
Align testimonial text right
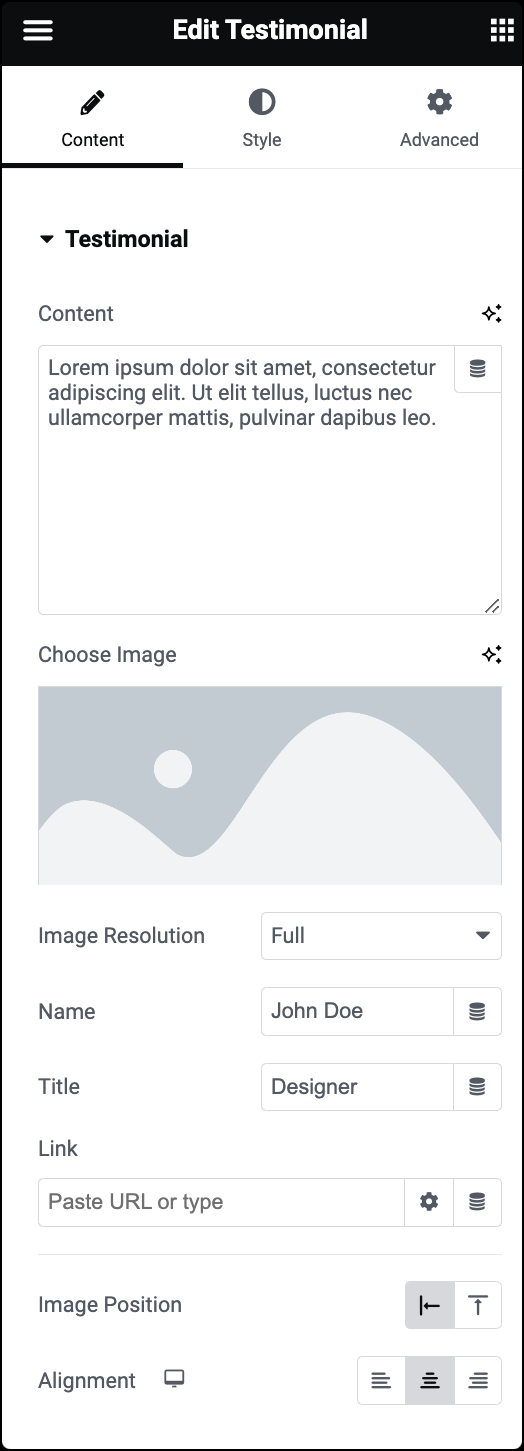coord(478,1381)
